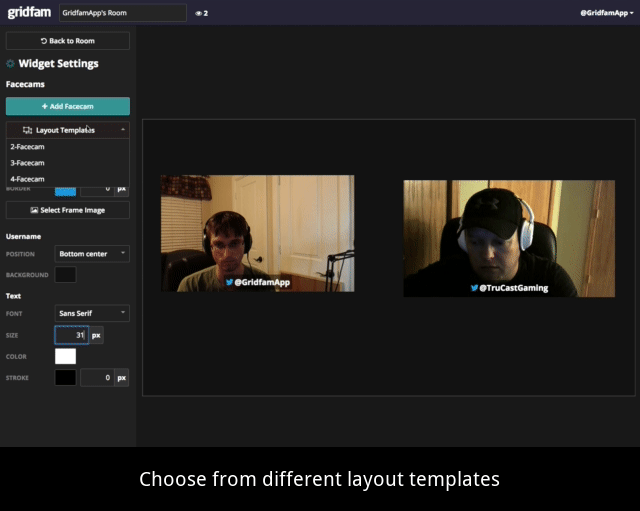Click the Username section heading
The height and width of the screenshot is (511, 640).
[x=23, y=236]
